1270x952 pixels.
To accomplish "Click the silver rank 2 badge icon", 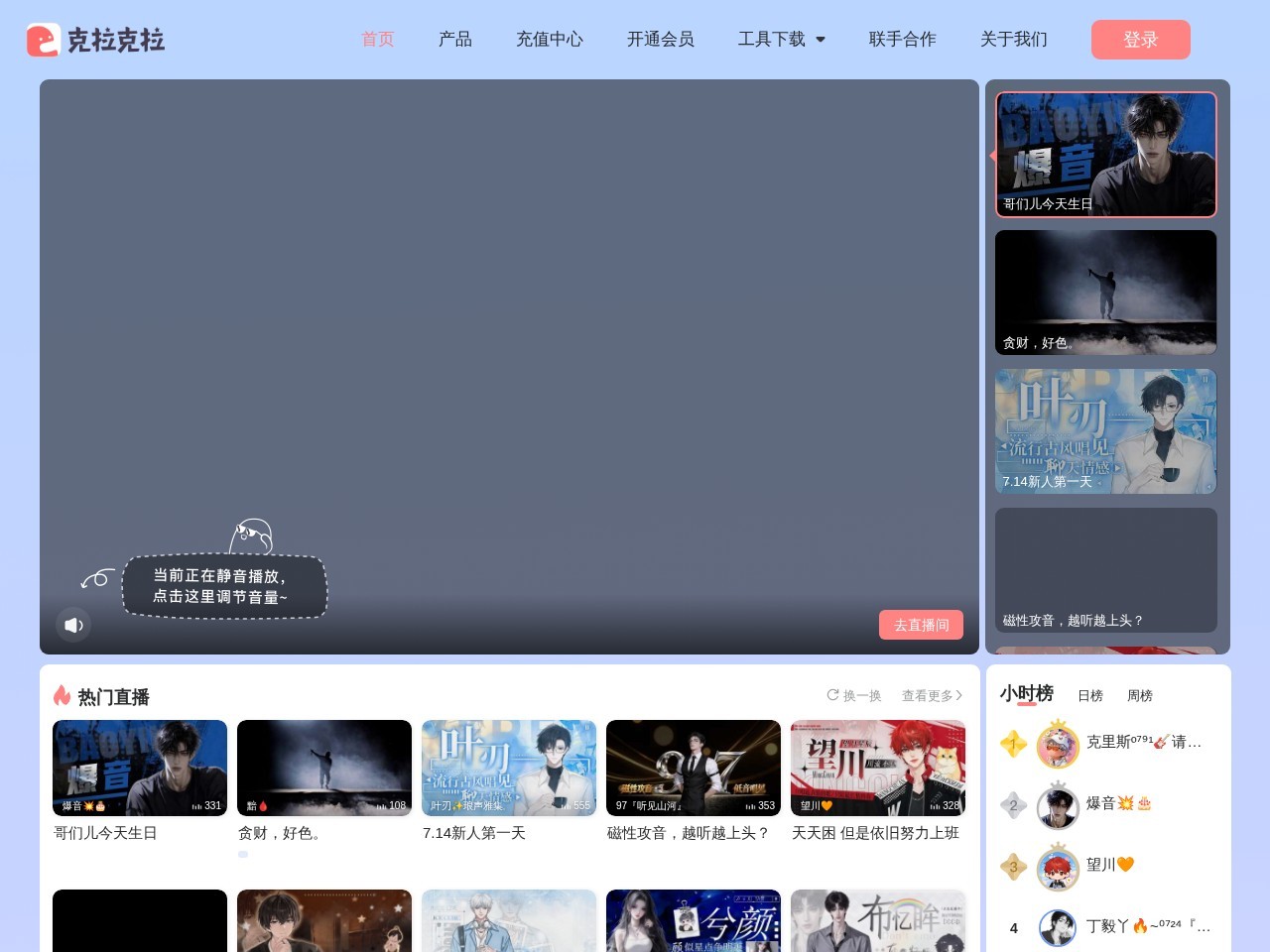I will (x=1013, y=805).
